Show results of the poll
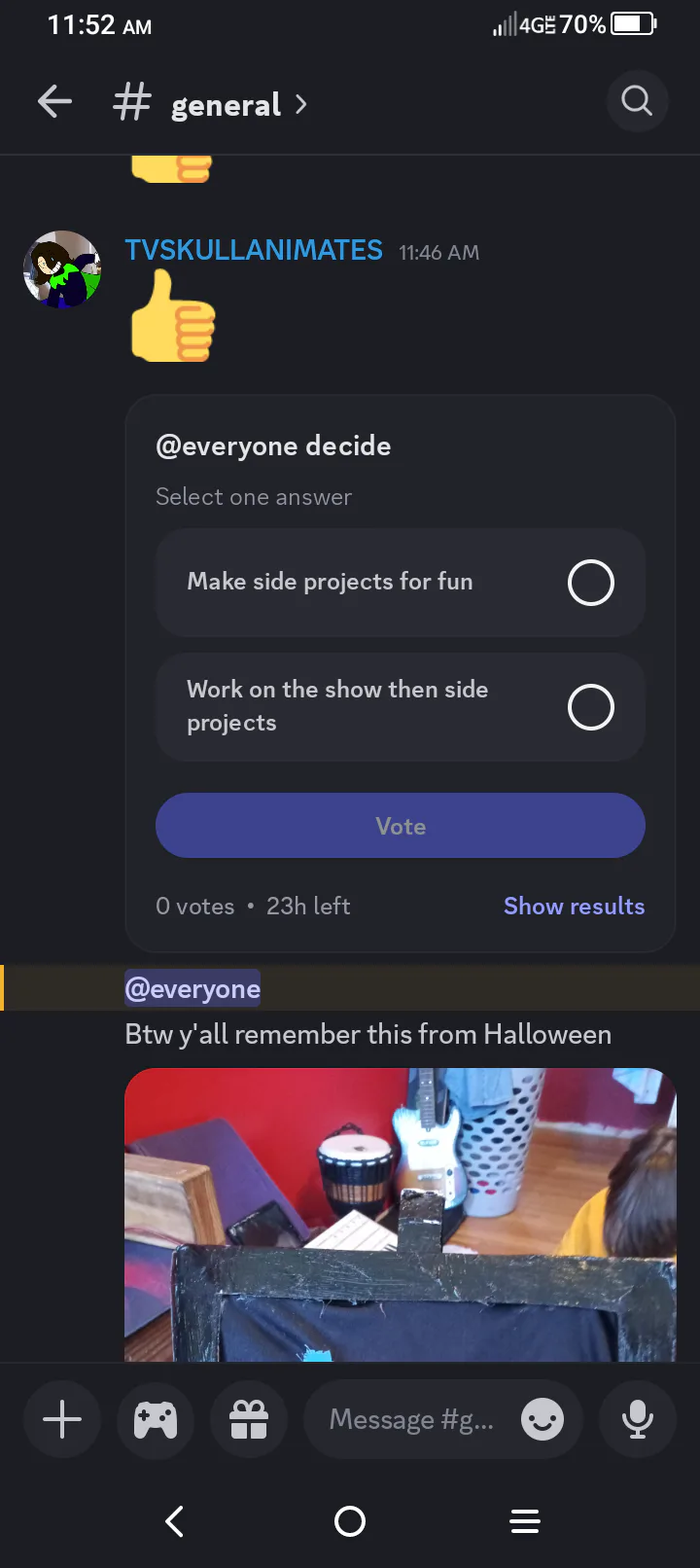This screenshot has width=700, height=1568. (574, 906)
